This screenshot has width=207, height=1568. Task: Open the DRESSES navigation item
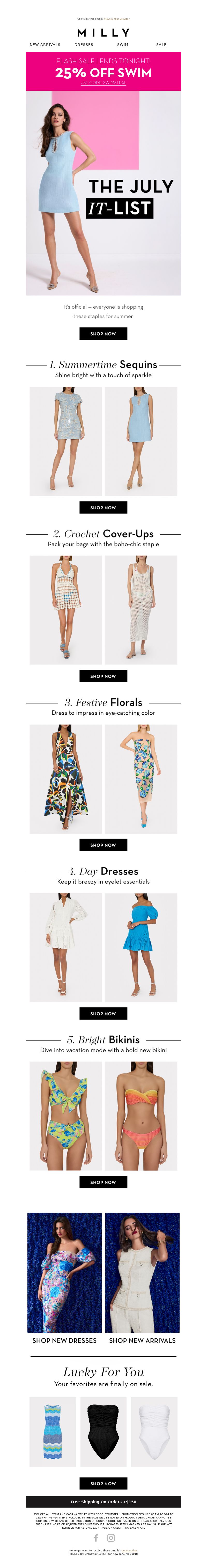click(84, 44)
